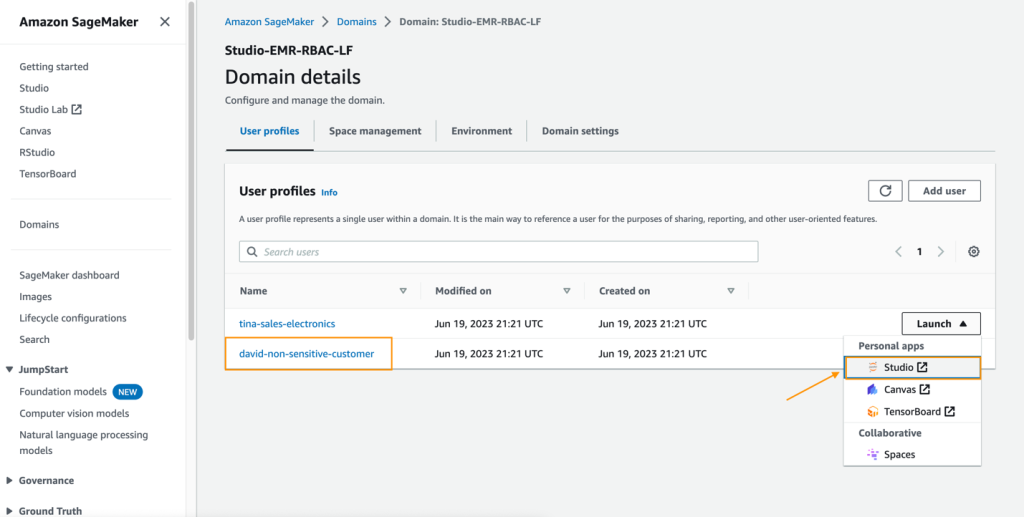Open RStudio in the sidebar
The width and height of the screenshot is (1024, 517).
37,153
